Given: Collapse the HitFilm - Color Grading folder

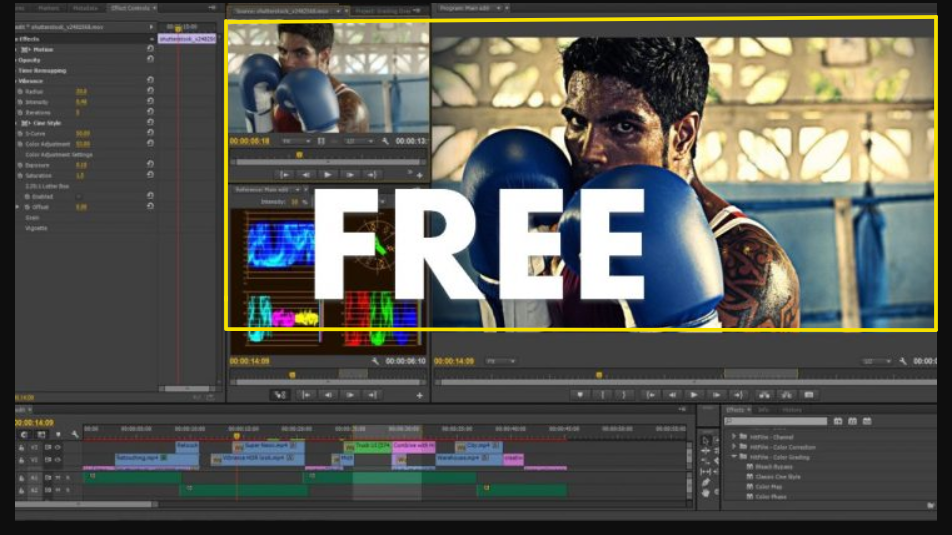Looking at the screenshot, I should (733, 457).
